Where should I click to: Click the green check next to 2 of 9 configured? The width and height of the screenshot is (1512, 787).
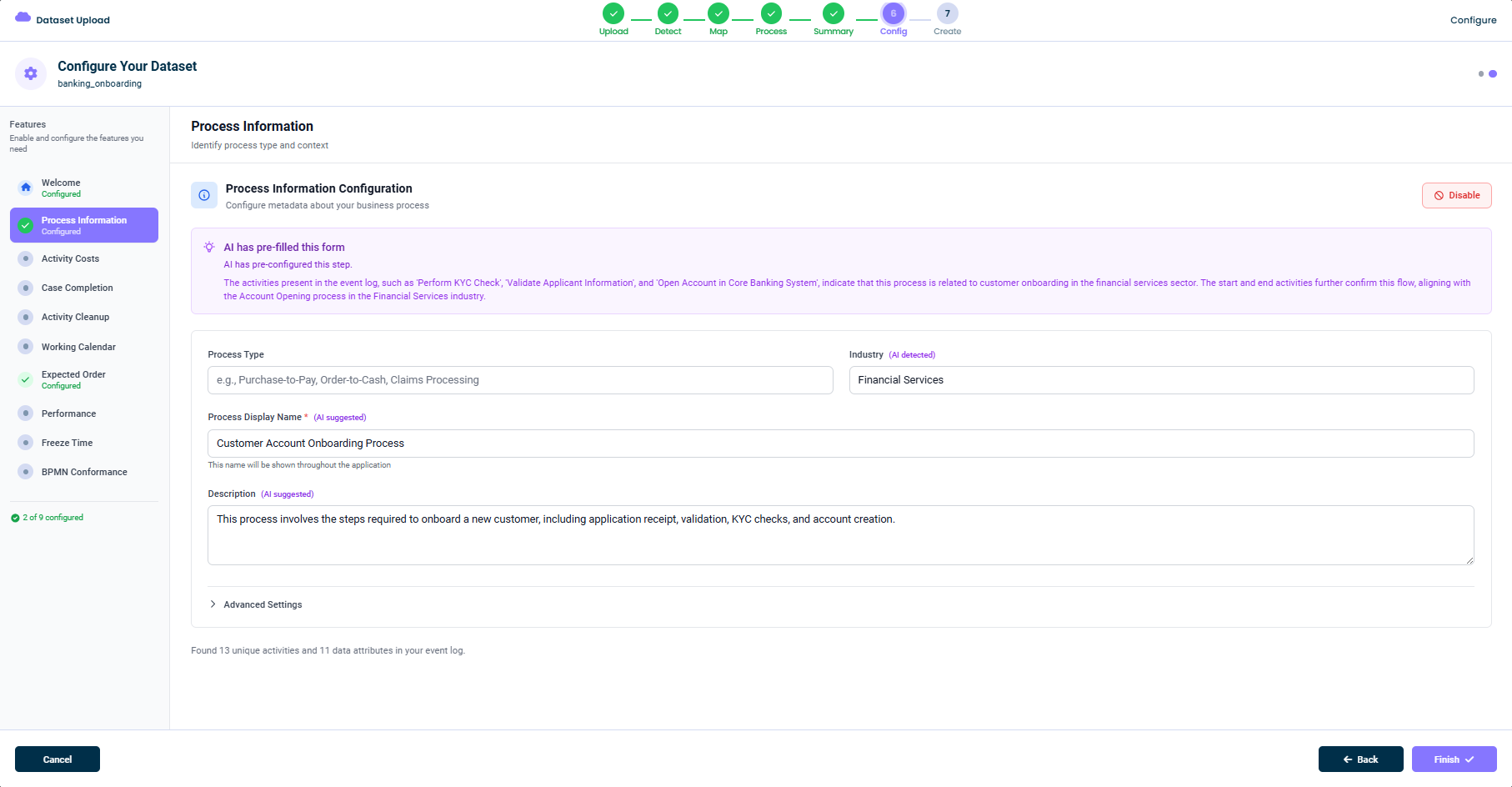[x=15, y=518]
